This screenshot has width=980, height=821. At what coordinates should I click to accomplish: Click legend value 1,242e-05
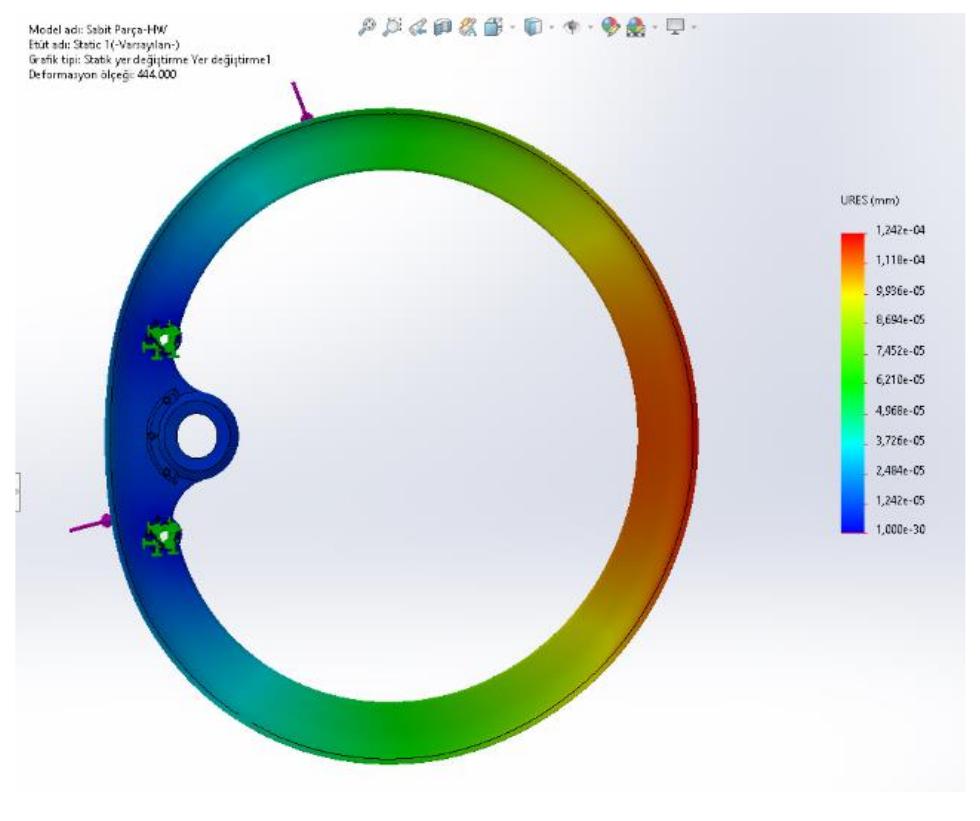tap(900, 500)
